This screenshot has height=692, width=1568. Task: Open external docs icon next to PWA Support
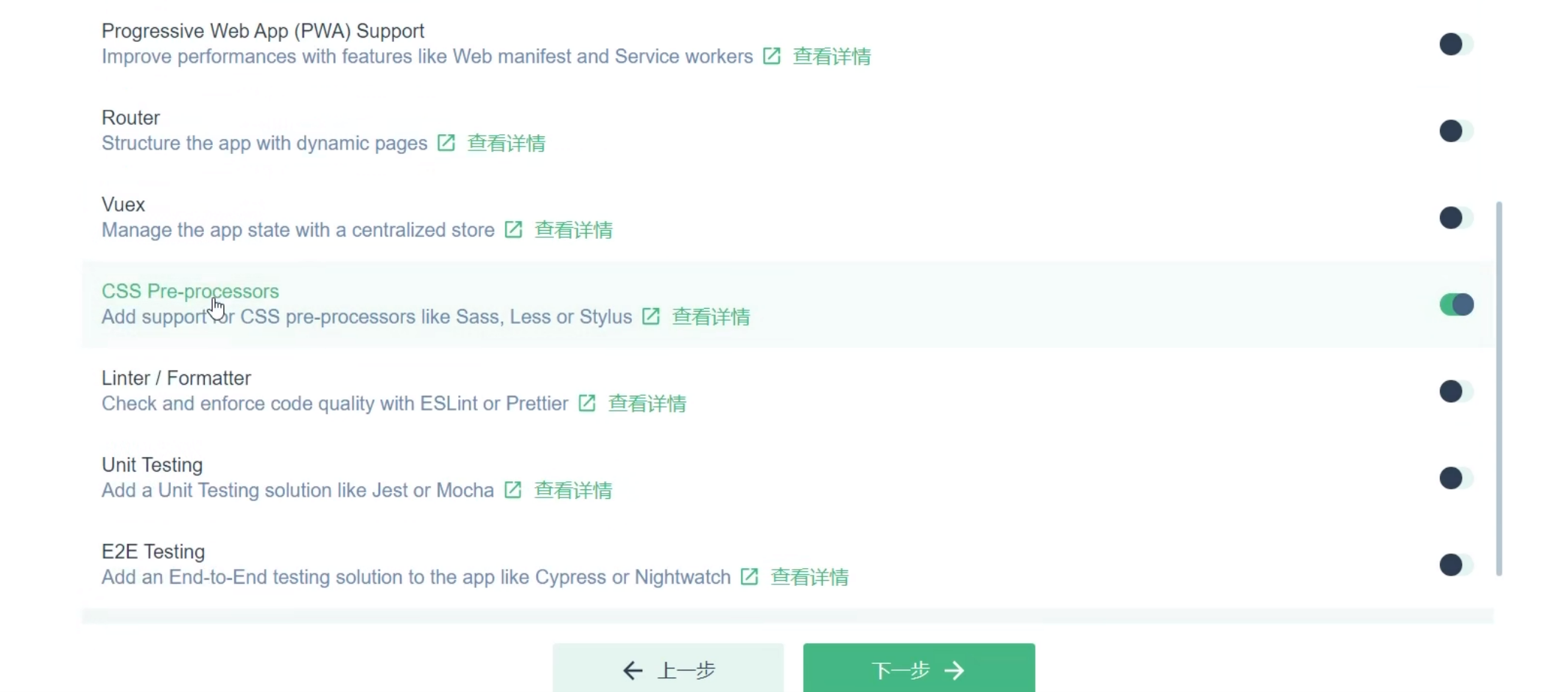(772, 56)
